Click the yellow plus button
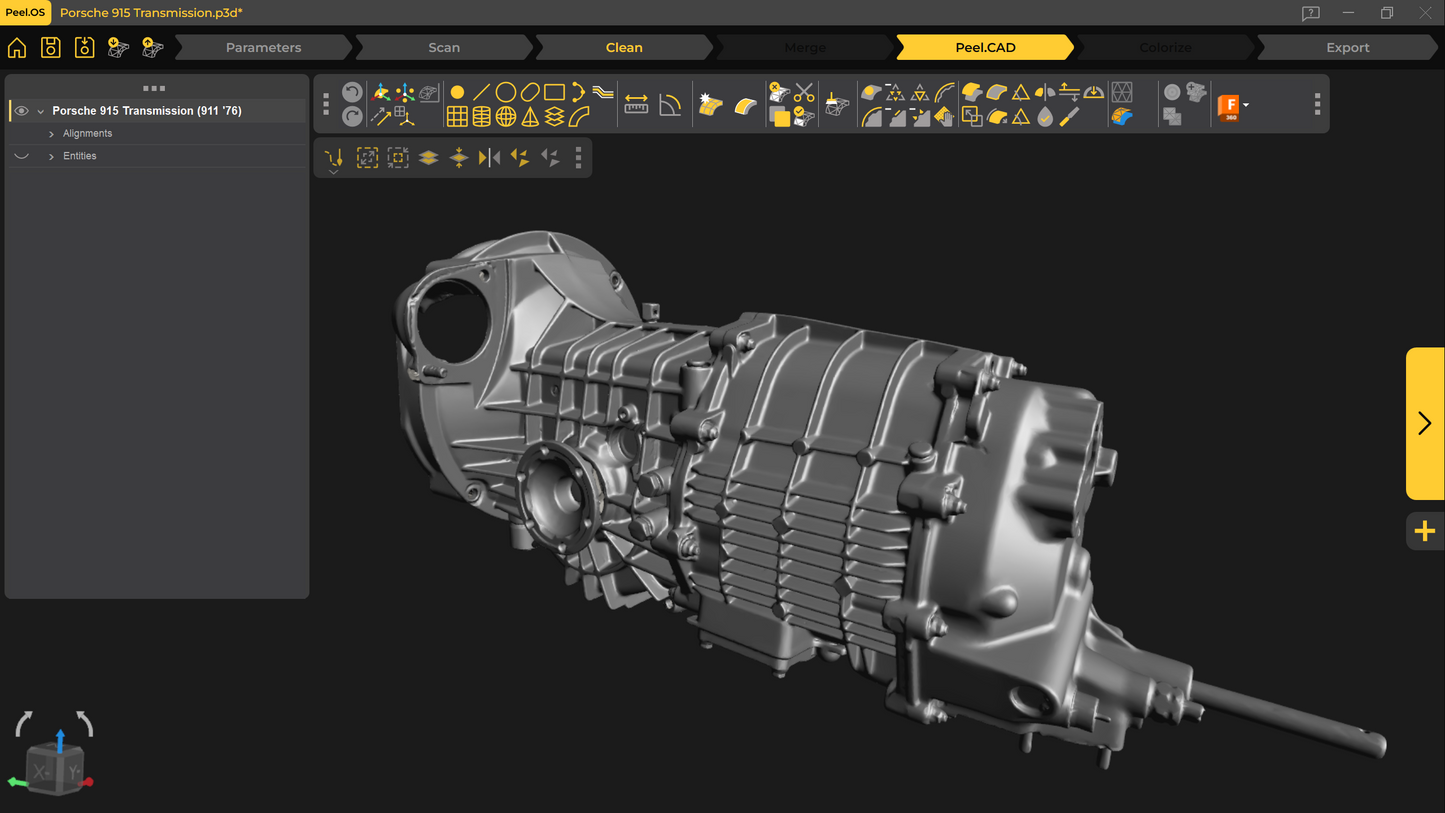This screenshot has width=1445, height=813. [1424, 531]
